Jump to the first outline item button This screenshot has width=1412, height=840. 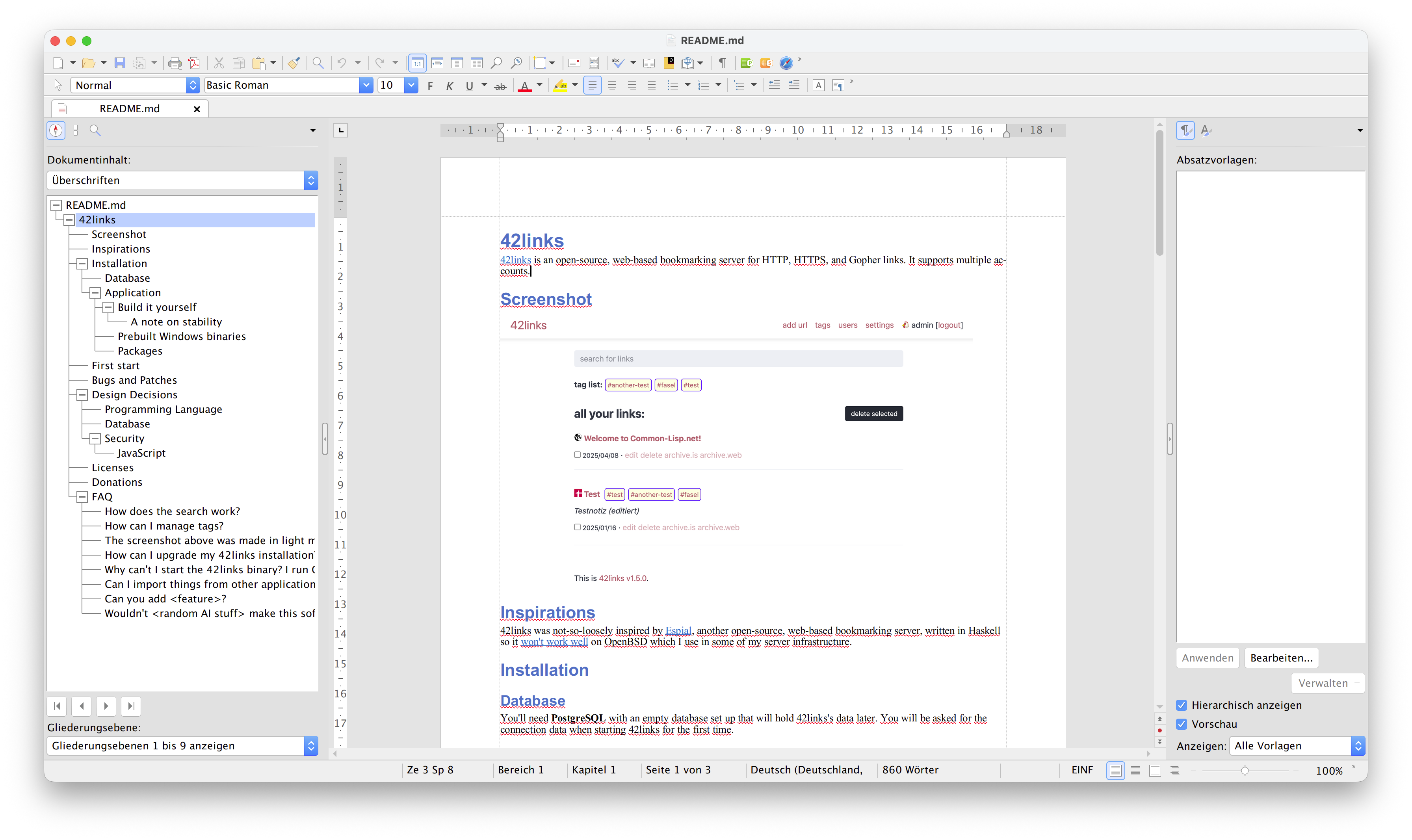tap(57, 706)
